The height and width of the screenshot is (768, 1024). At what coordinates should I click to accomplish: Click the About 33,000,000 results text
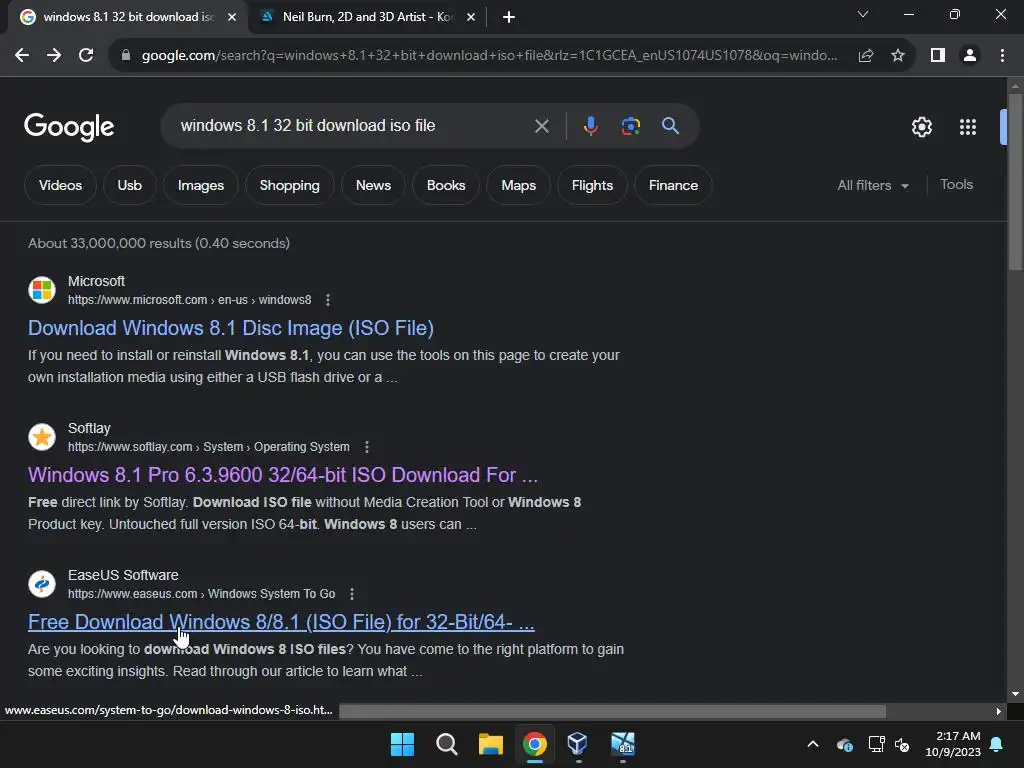pos(159,243)
